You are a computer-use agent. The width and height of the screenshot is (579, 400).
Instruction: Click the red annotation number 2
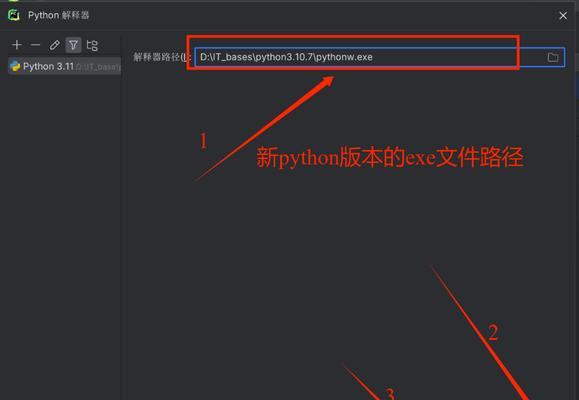493,332
